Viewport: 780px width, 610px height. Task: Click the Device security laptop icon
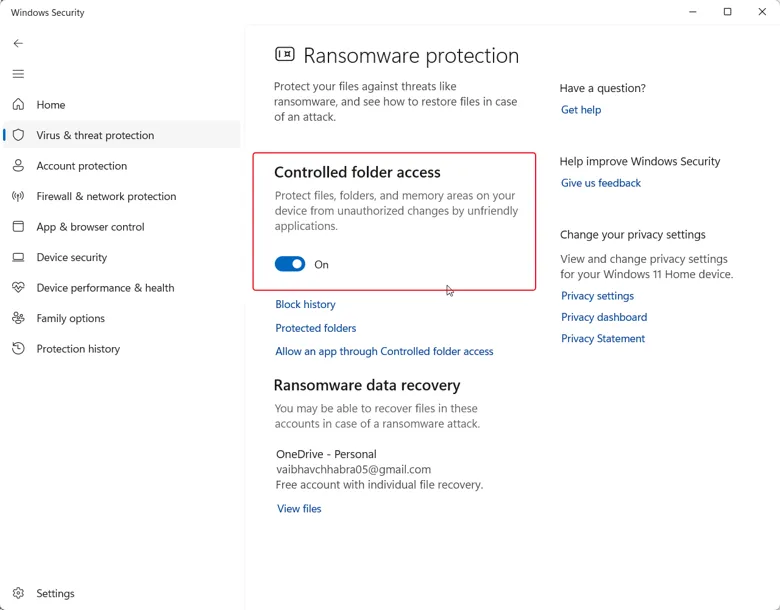(18, 257)
